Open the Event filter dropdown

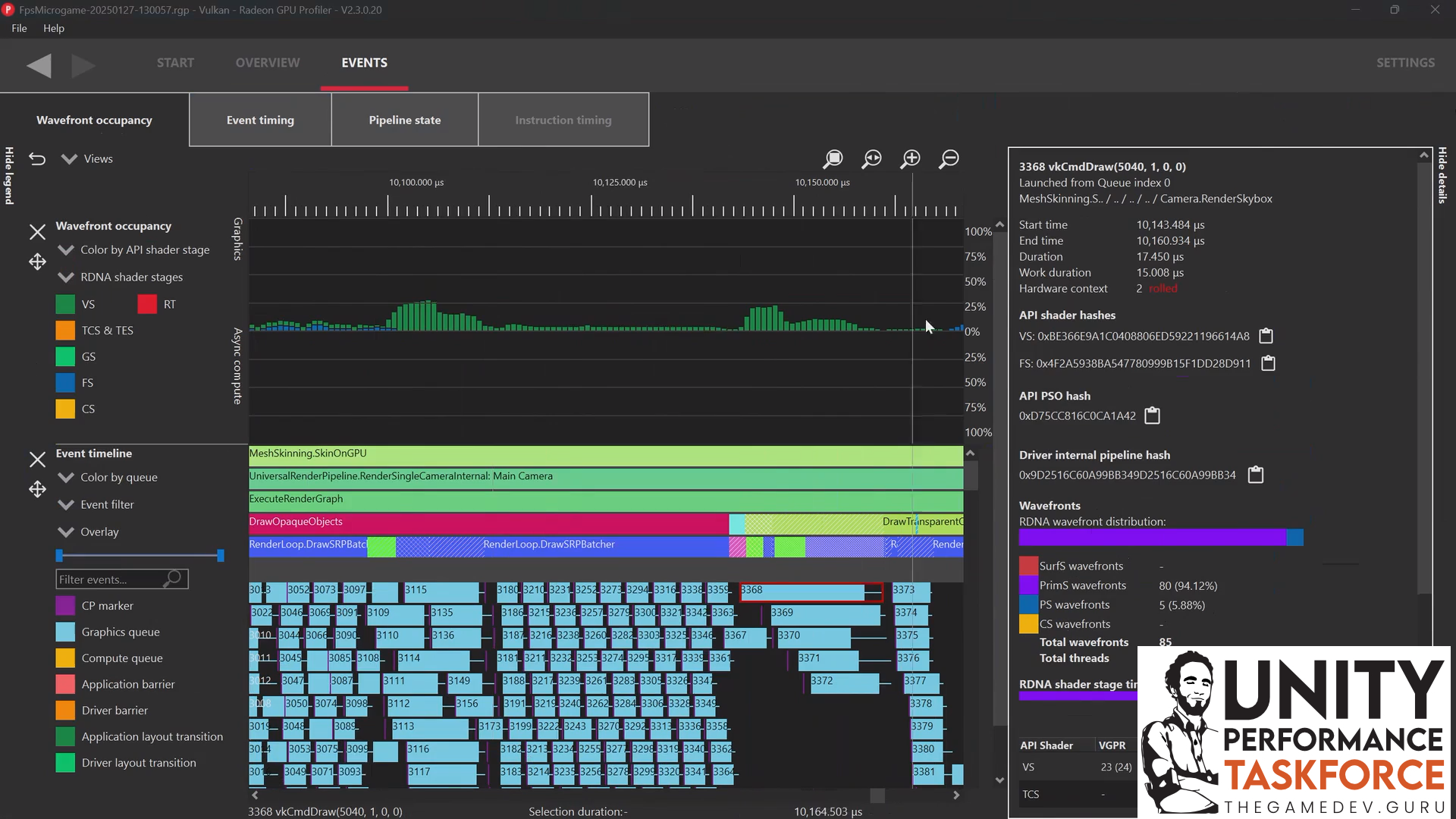click(65, 504)
